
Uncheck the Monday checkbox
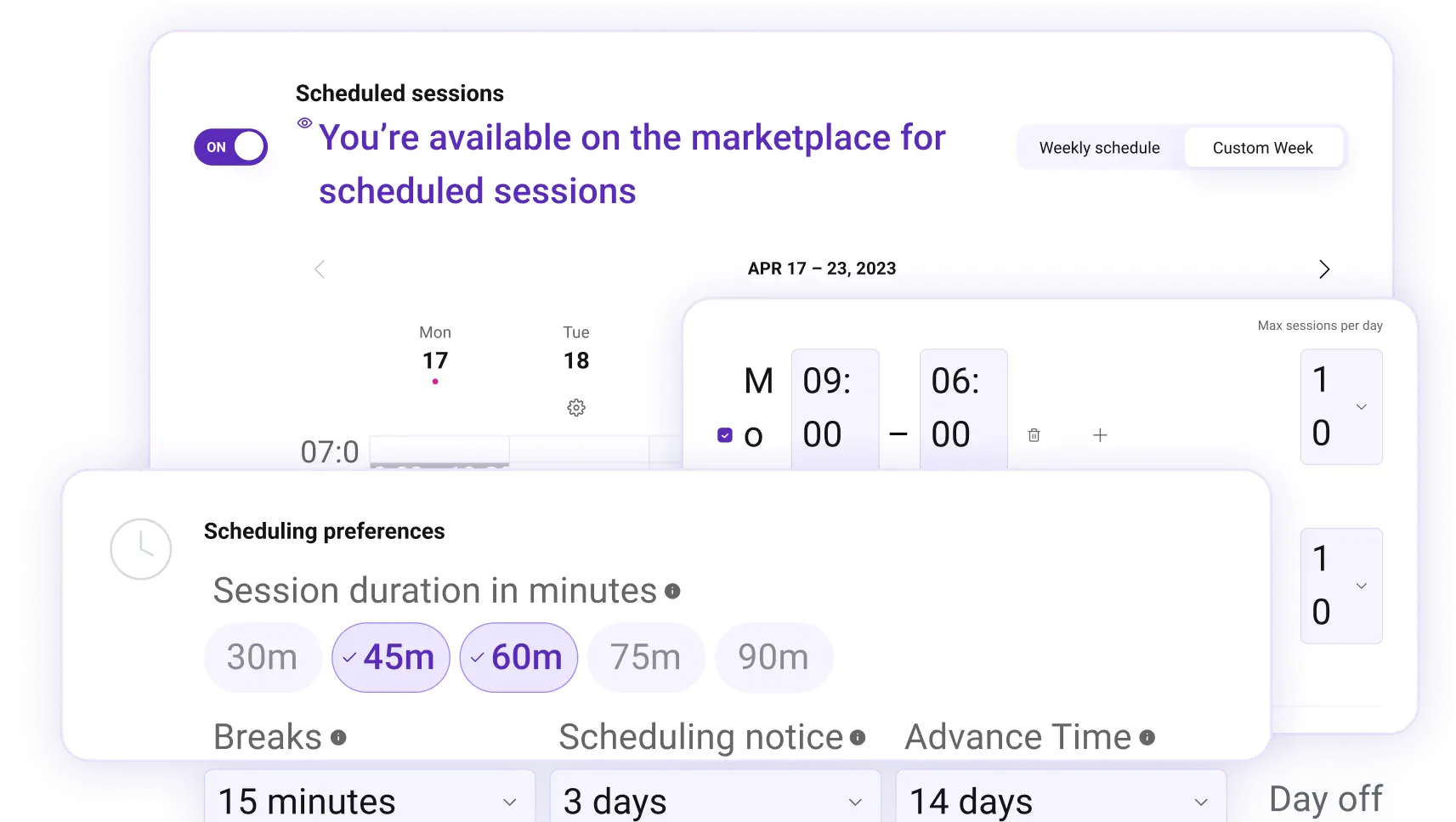point(724,434)
